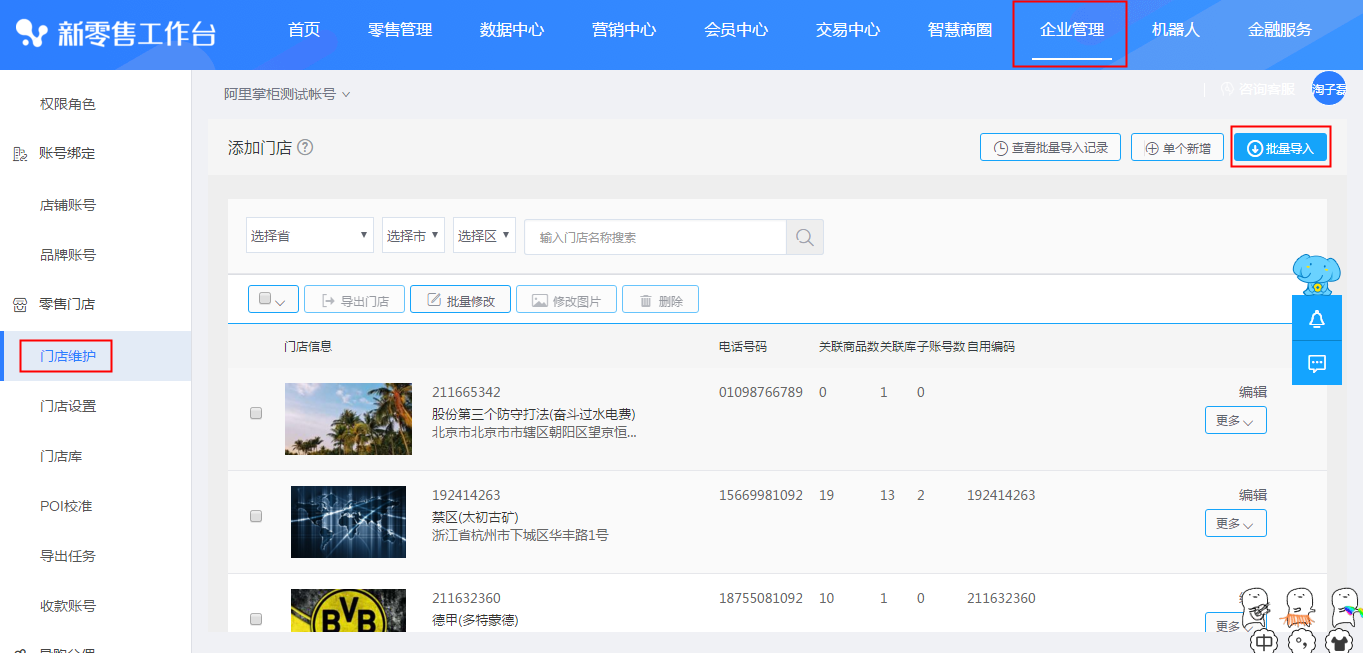Open the 选择省 dropdown
Screen dimensions: 1363x653
tap(310, 236)
